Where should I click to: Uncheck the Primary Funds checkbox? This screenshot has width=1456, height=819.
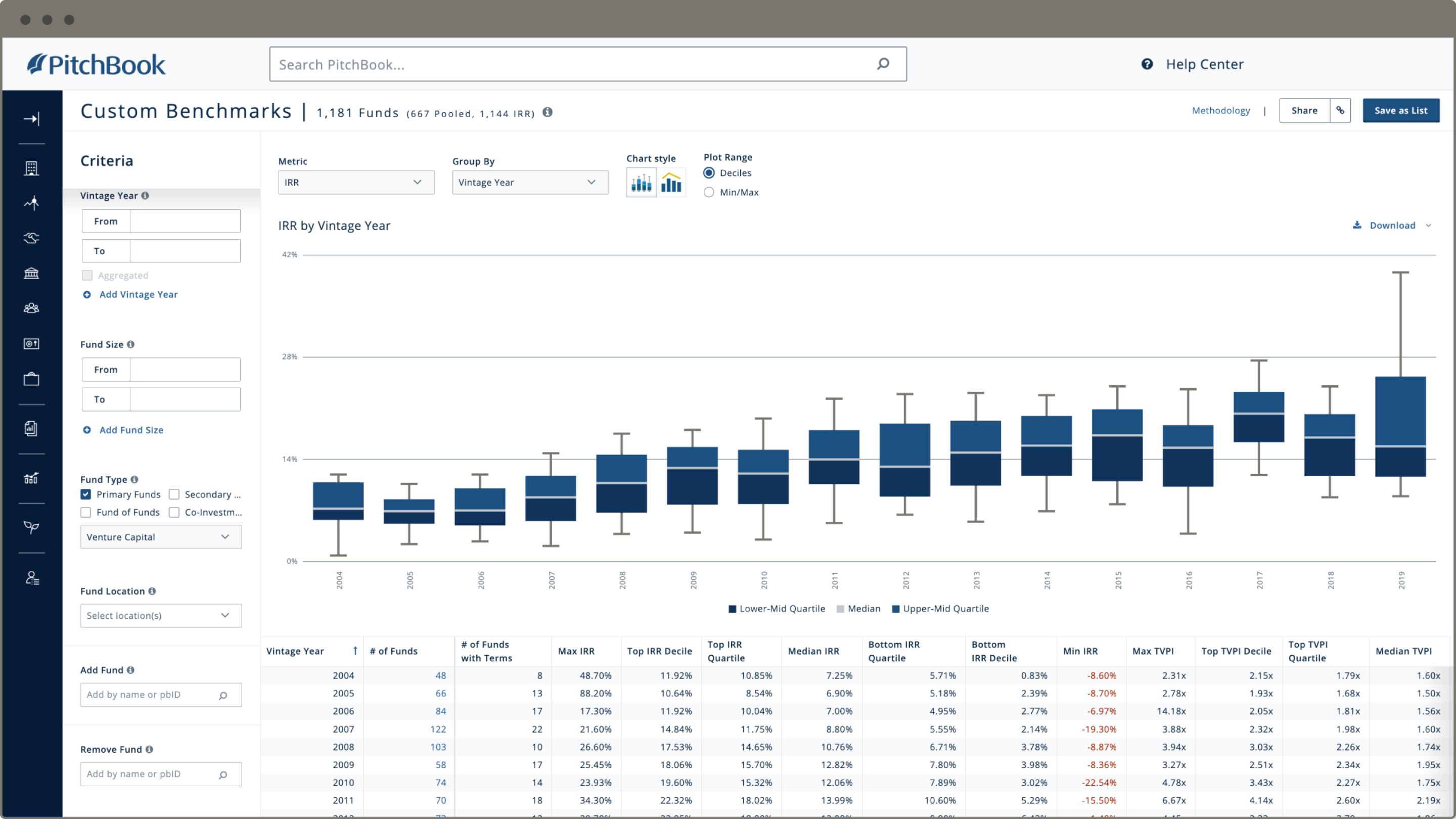pyautogui.click(x=85, y=494)
